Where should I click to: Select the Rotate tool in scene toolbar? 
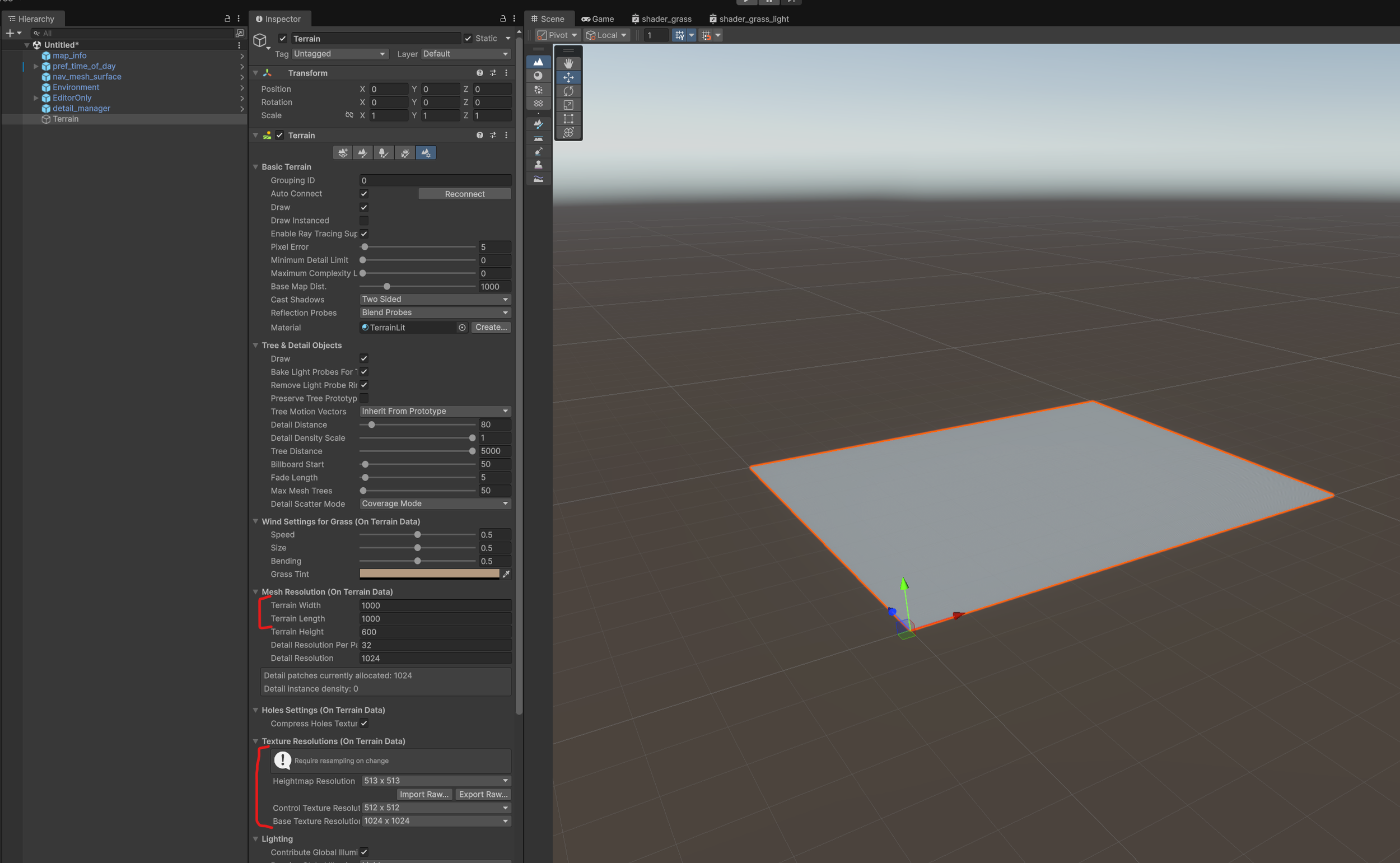pos(568,91)
